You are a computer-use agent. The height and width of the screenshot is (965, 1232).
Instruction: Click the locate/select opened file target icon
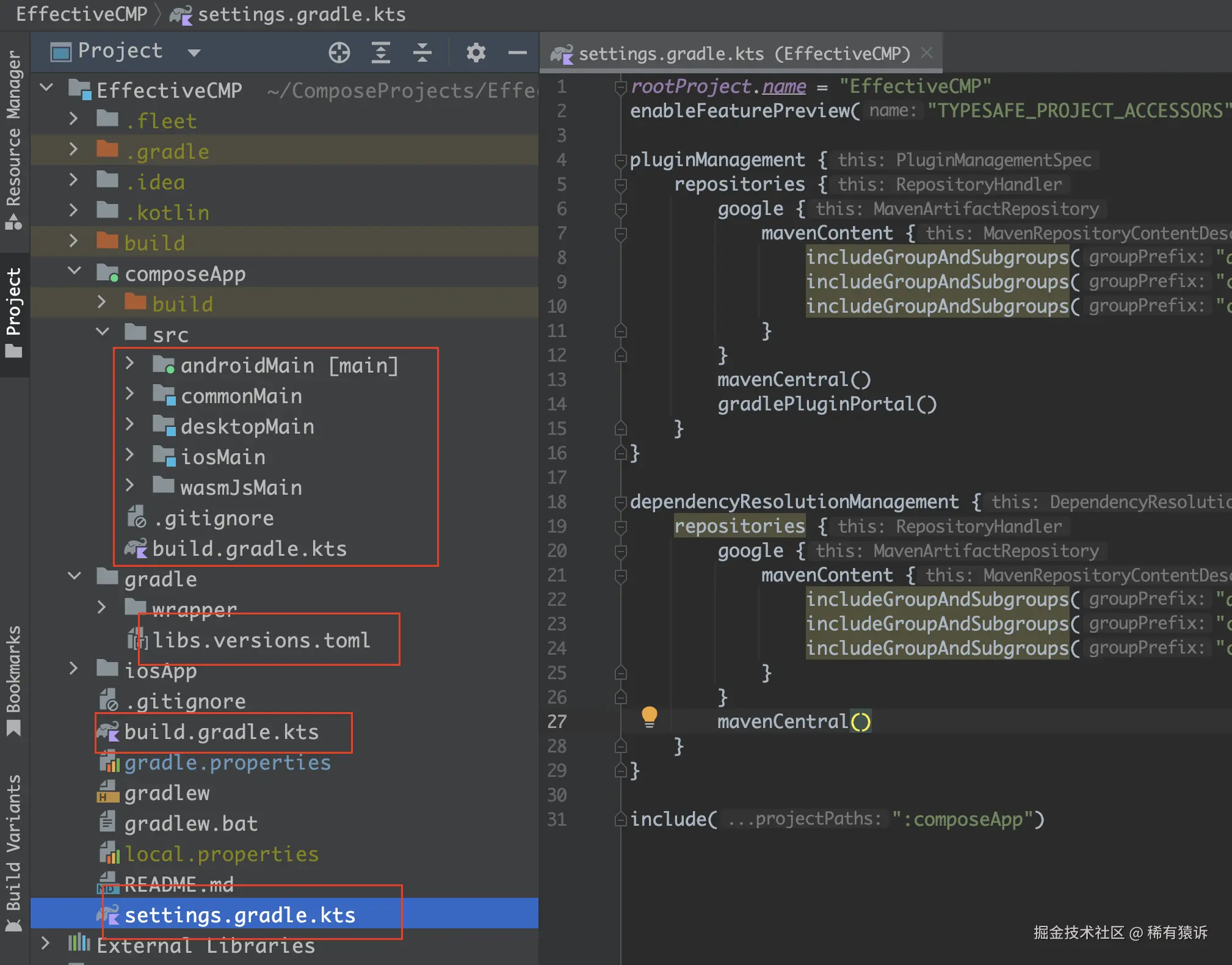coord(339,53)
